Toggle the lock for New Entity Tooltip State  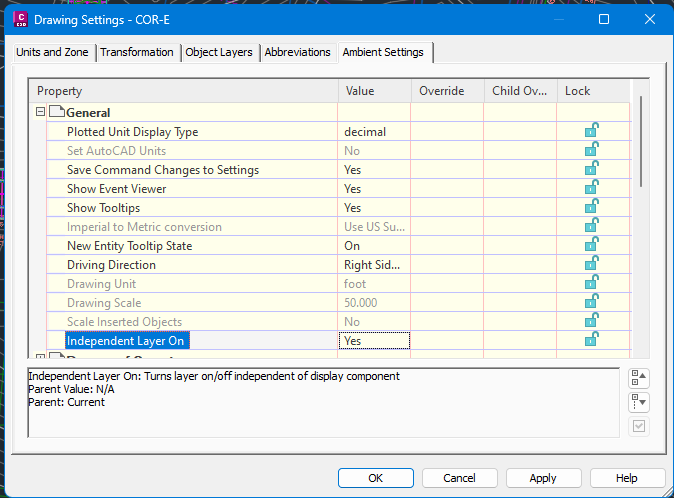coord(592,245)
